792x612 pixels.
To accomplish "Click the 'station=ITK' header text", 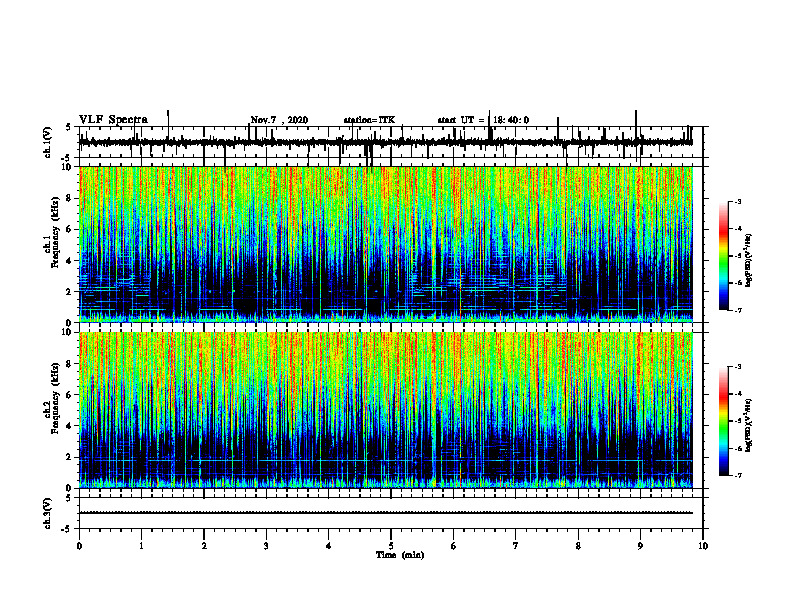I will (x=369, y=120).
